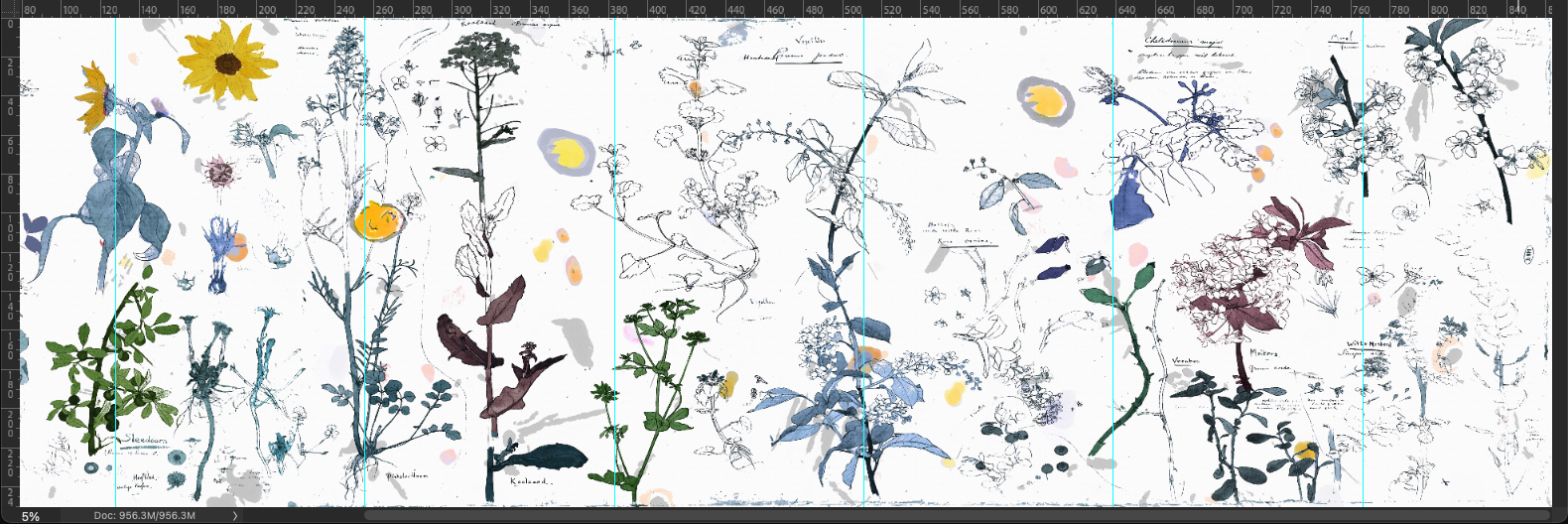This screenshot has width=1568, height=524.
Task: Click the 0 mark on the left vertical ruler
Action: [x=9, y=24]
